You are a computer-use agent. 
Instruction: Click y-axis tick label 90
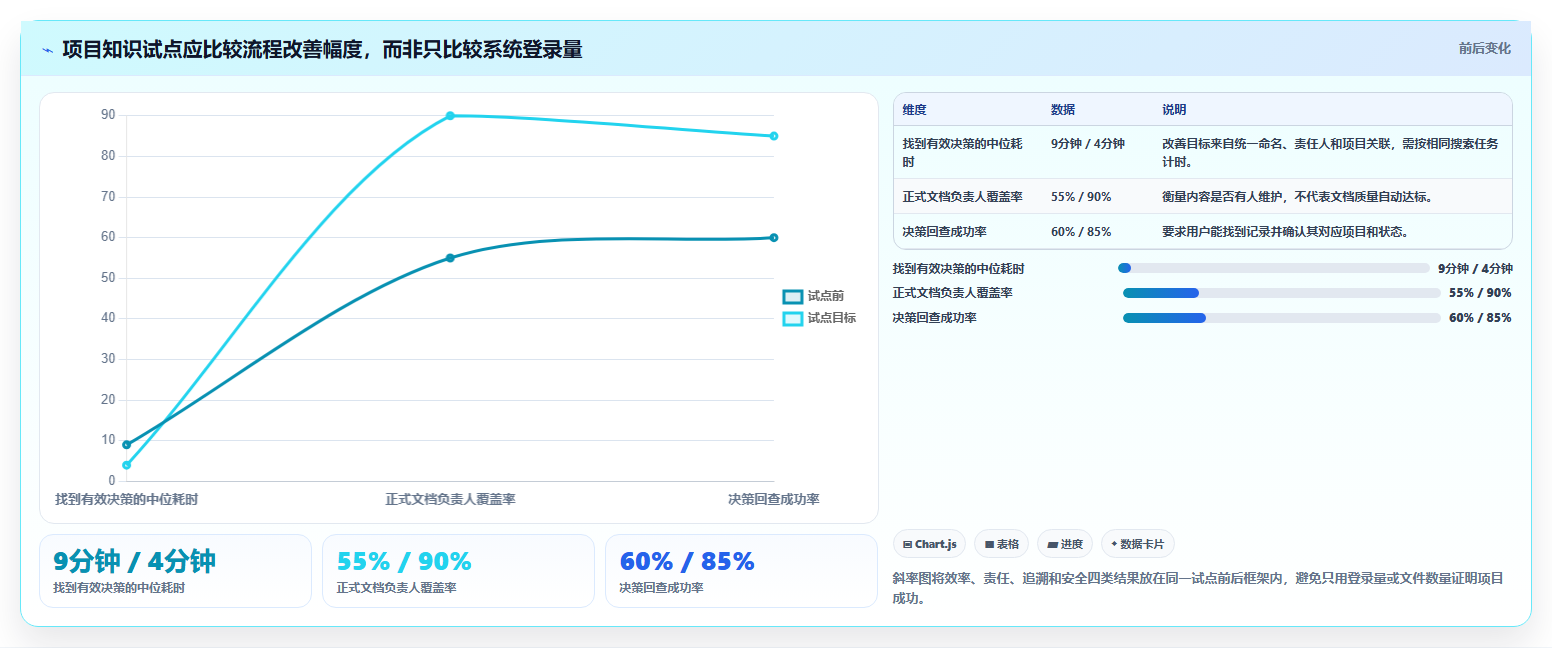[108, 115]
